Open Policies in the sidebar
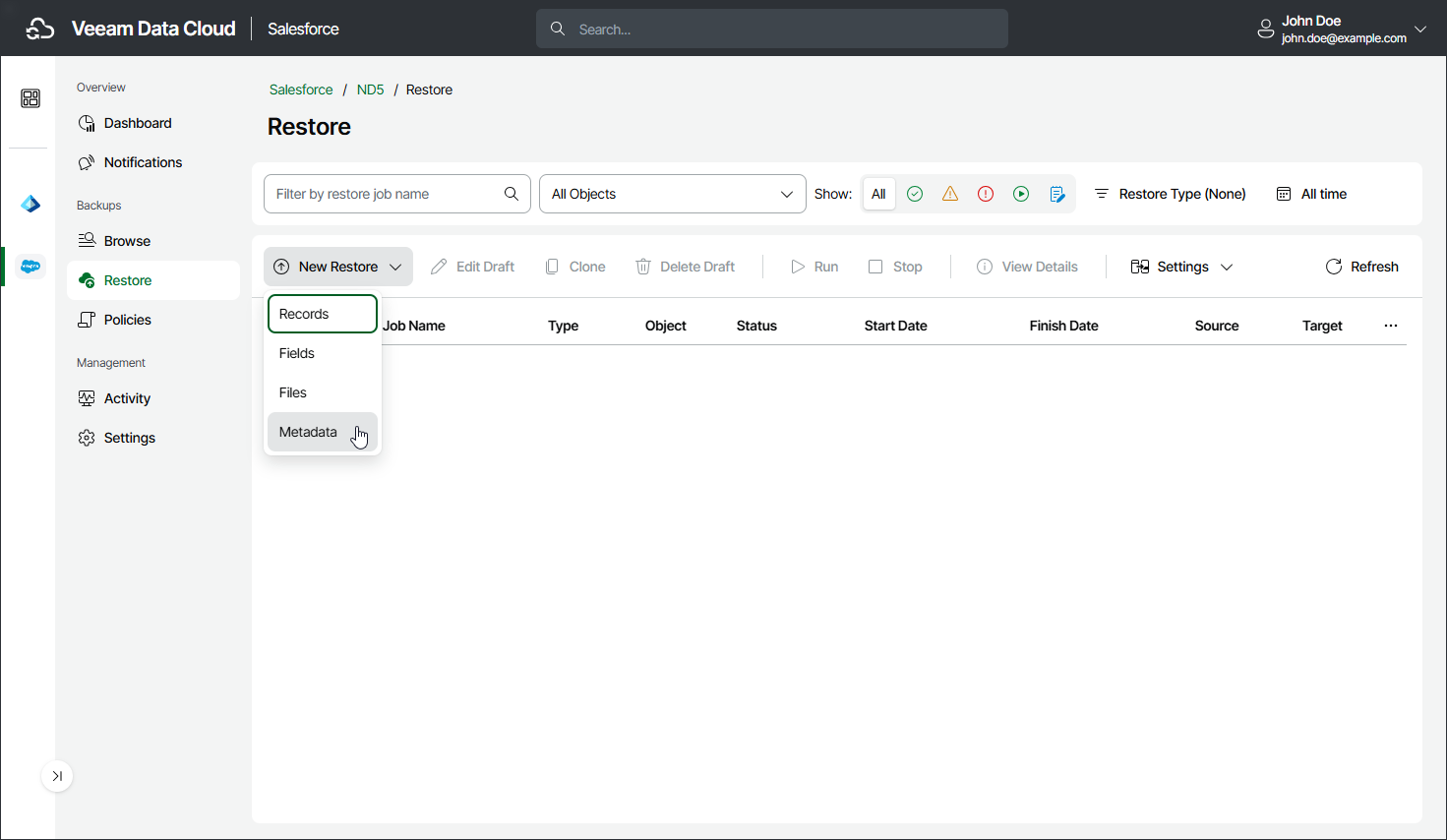This screenshot has width=1447, height=840. (153, 320)
